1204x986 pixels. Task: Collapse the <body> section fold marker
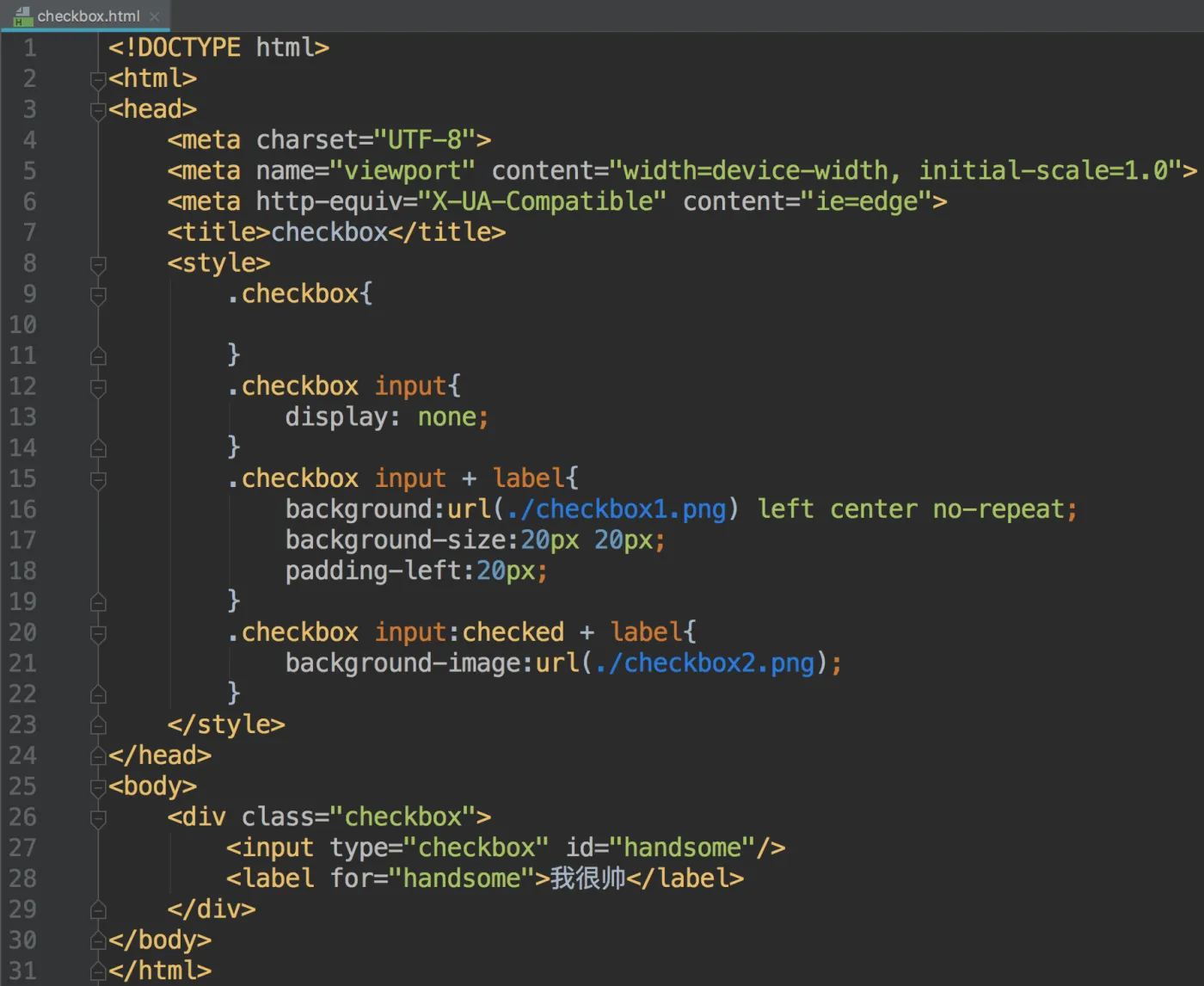[97, 789]
